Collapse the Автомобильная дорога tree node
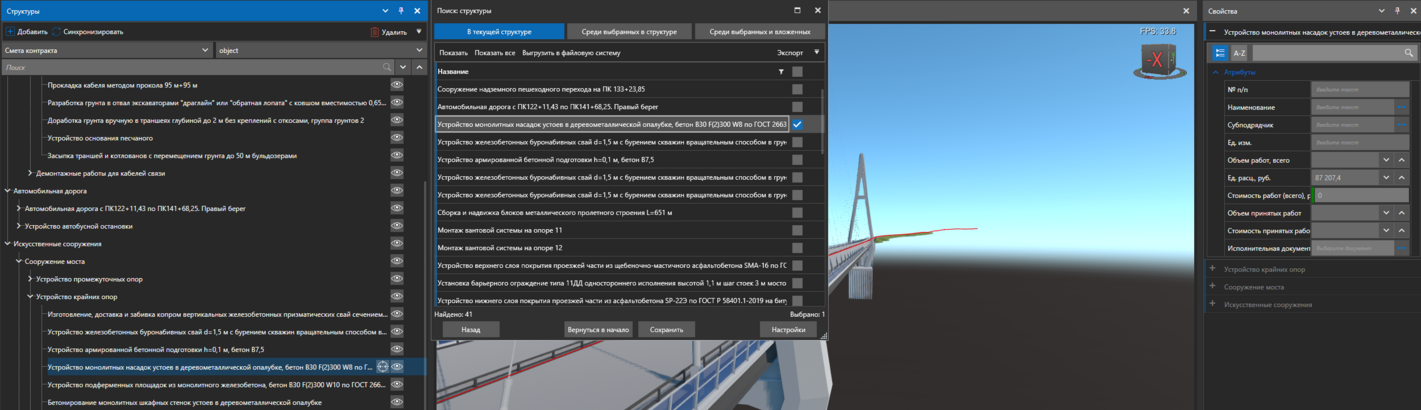This screenshot has width=1421, height=410. click(8, 191)
